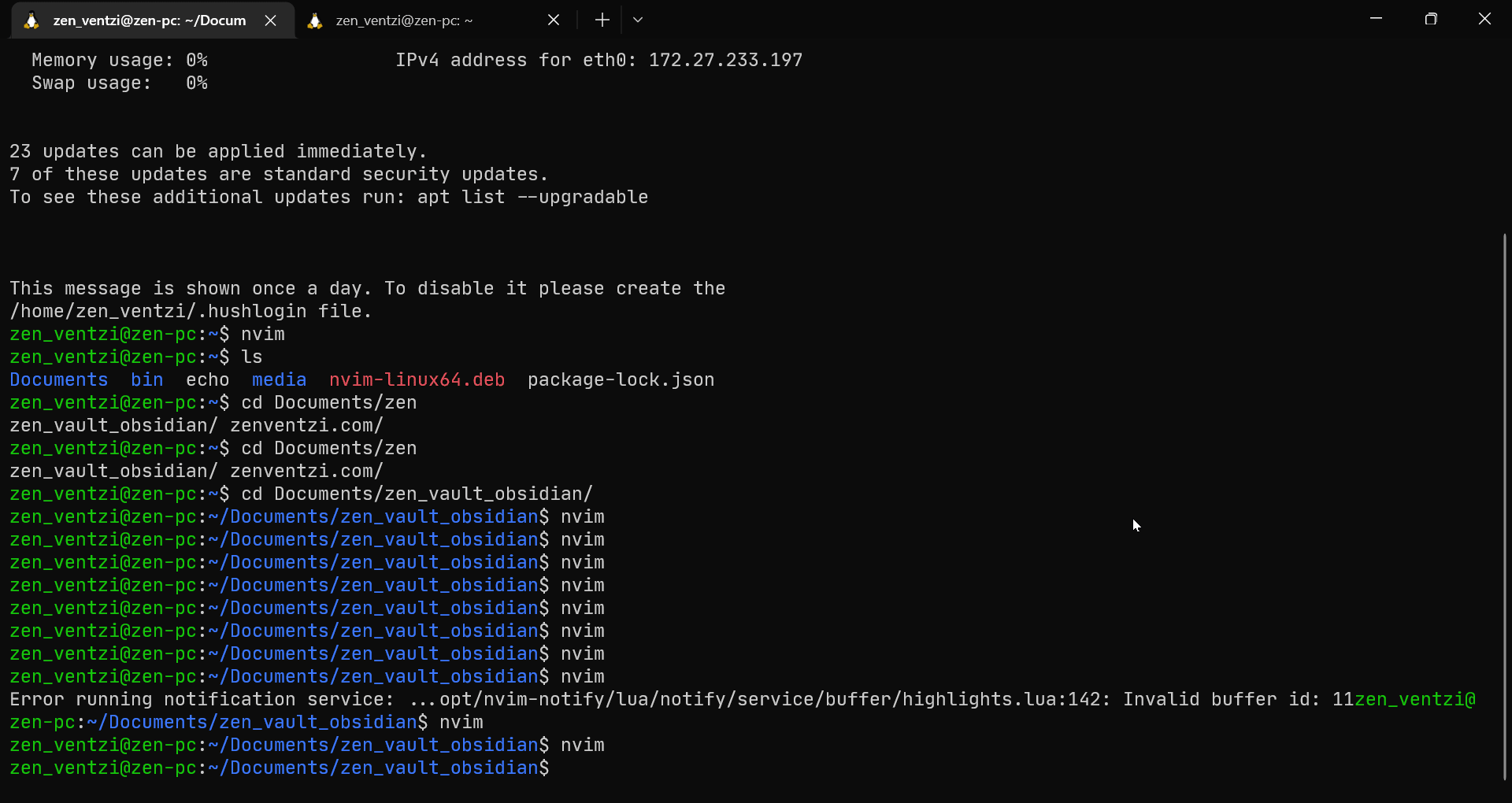Click the apt list --upgradable command text
1512x803 pixels.
coord(532,197)
